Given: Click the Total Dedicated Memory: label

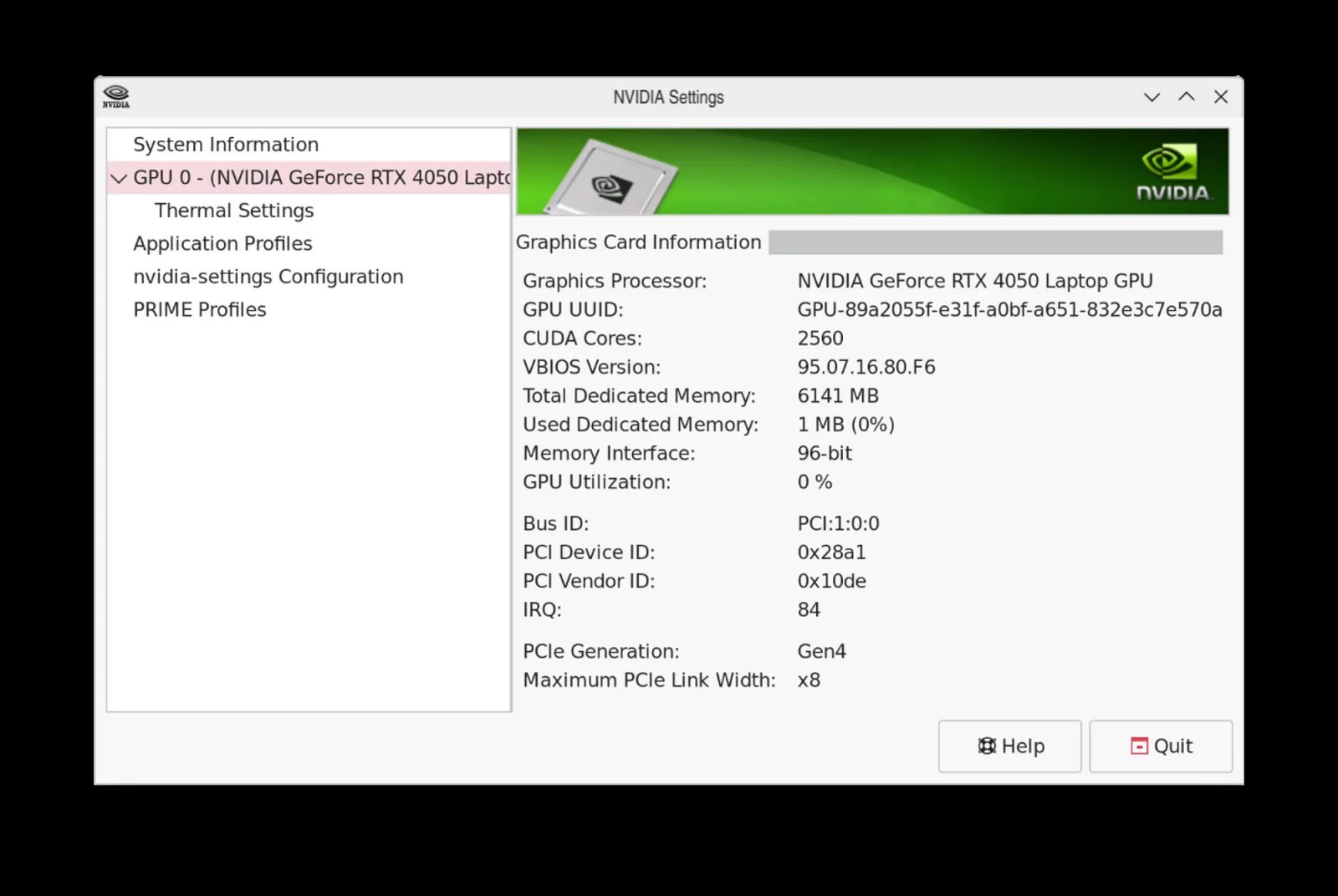Looking at the screenshot, I should pyautogui.click(x=639, y=396).
